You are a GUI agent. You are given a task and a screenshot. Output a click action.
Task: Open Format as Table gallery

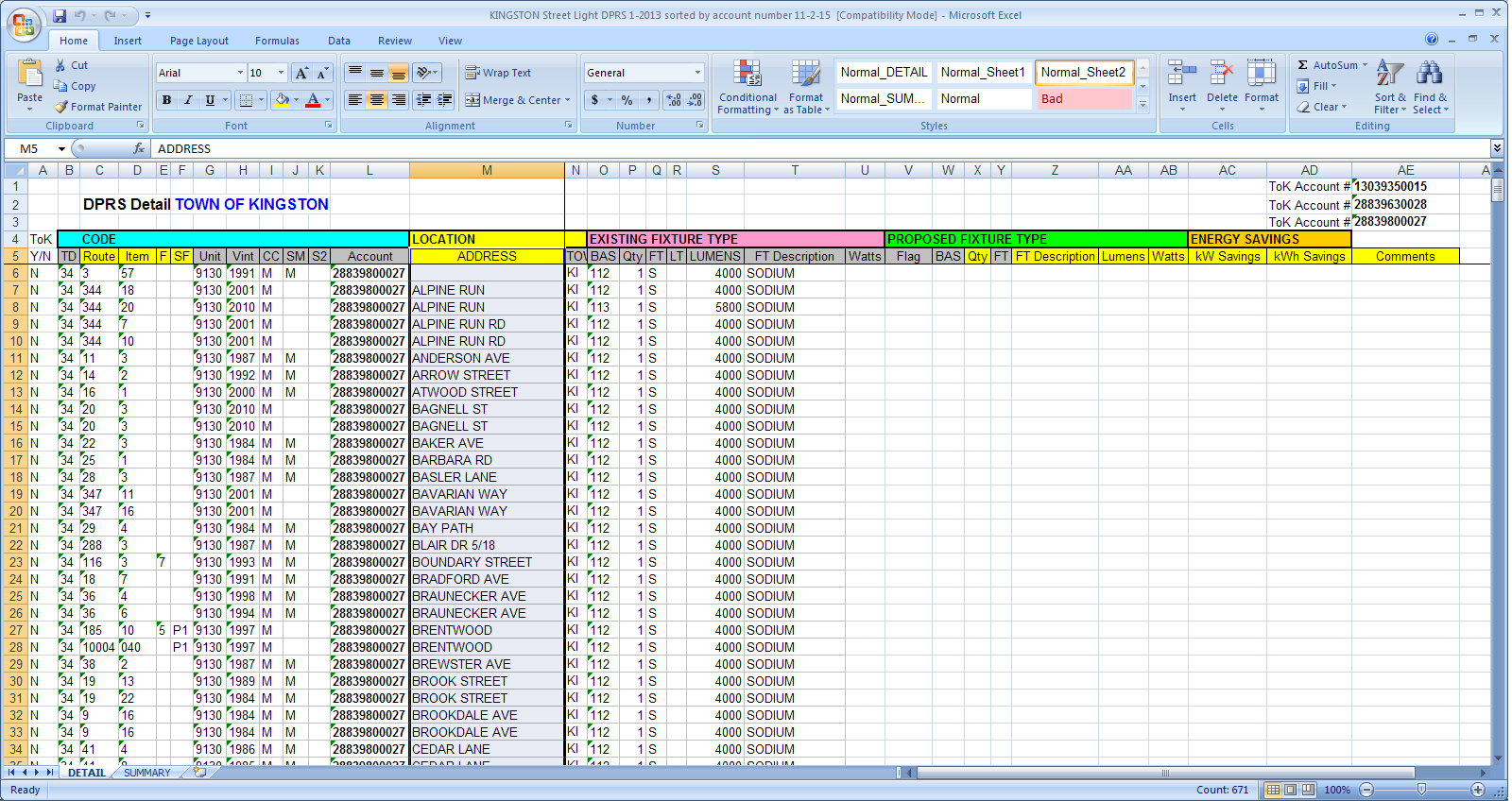click(806, 87)
